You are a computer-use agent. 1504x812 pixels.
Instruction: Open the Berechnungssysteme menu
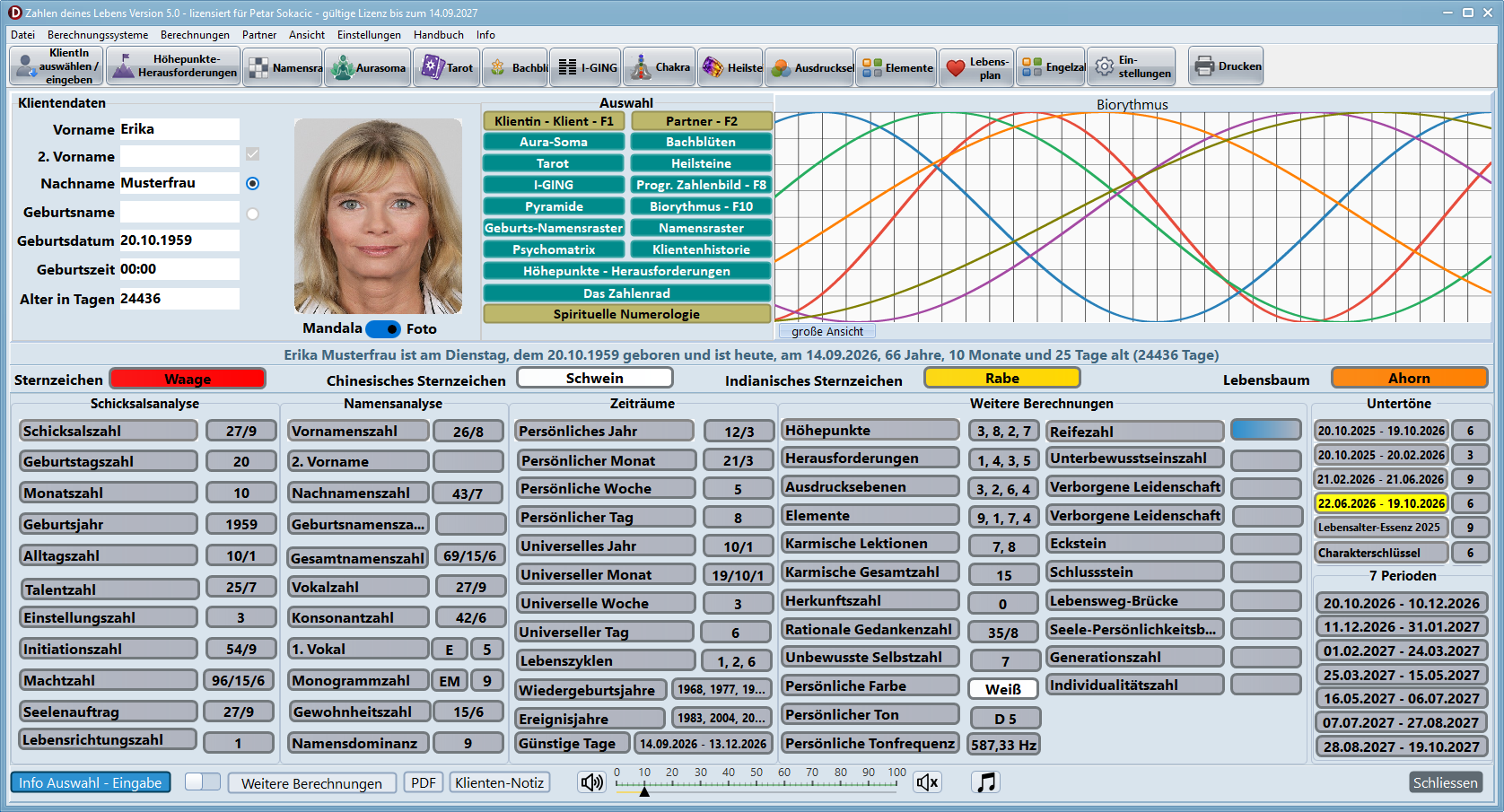[98, 35]
